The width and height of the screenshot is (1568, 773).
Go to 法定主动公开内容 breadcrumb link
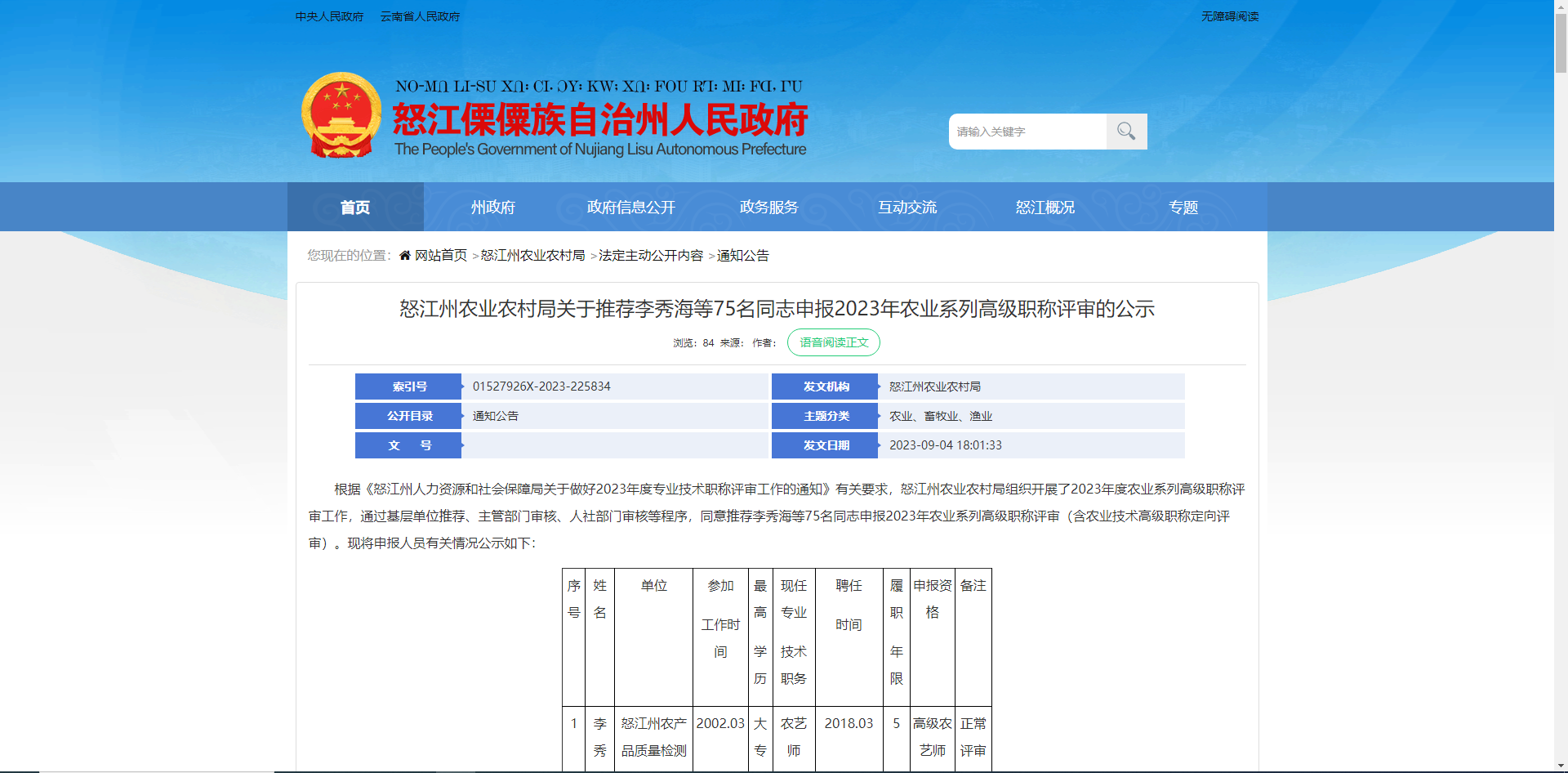(x=651, y=256)
